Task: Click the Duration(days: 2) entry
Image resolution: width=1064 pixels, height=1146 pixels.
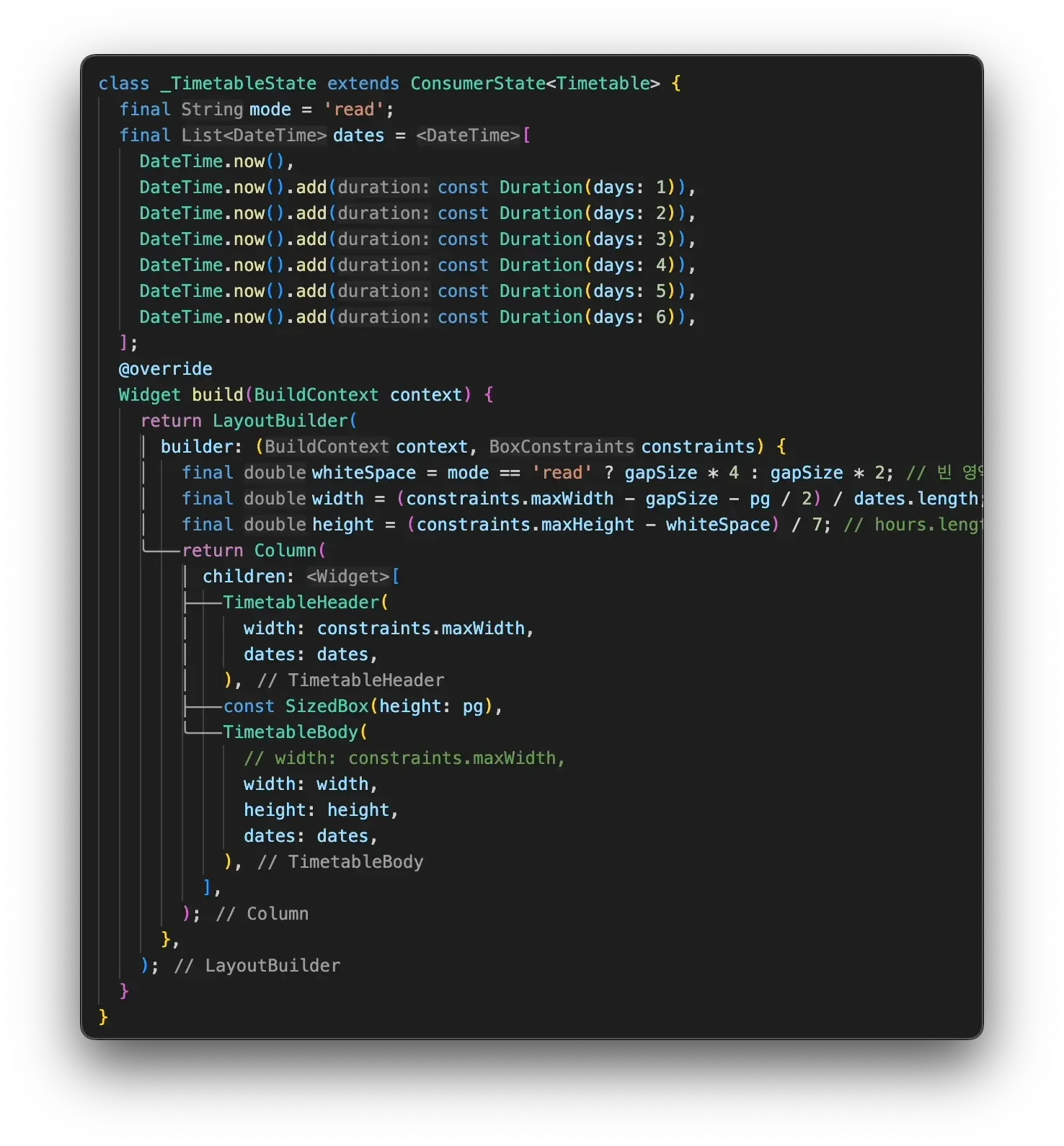Action: coord(587,213)
